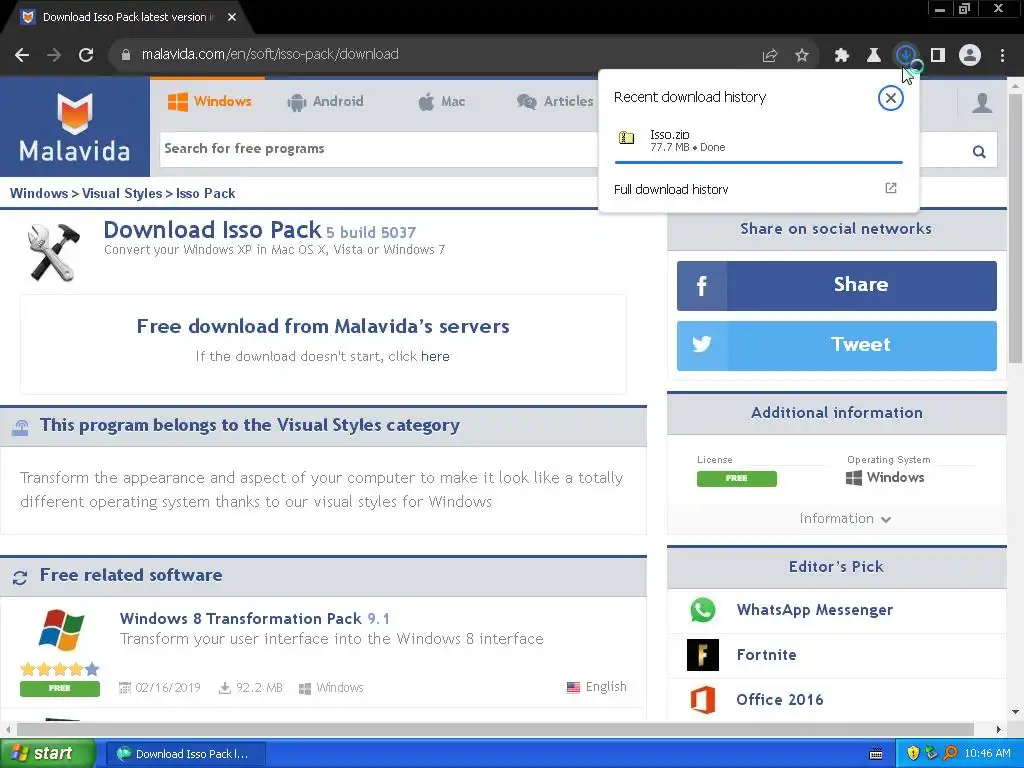Open the Extensions puzzle icon
This screenshot has height=768, width=1024.
tap(842, 56)
